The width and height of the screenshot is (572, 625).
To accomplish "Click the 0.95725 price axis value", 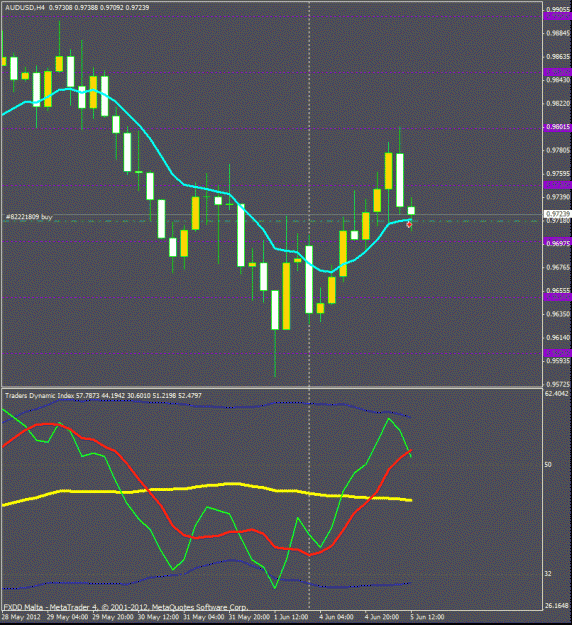I will 558,384.
